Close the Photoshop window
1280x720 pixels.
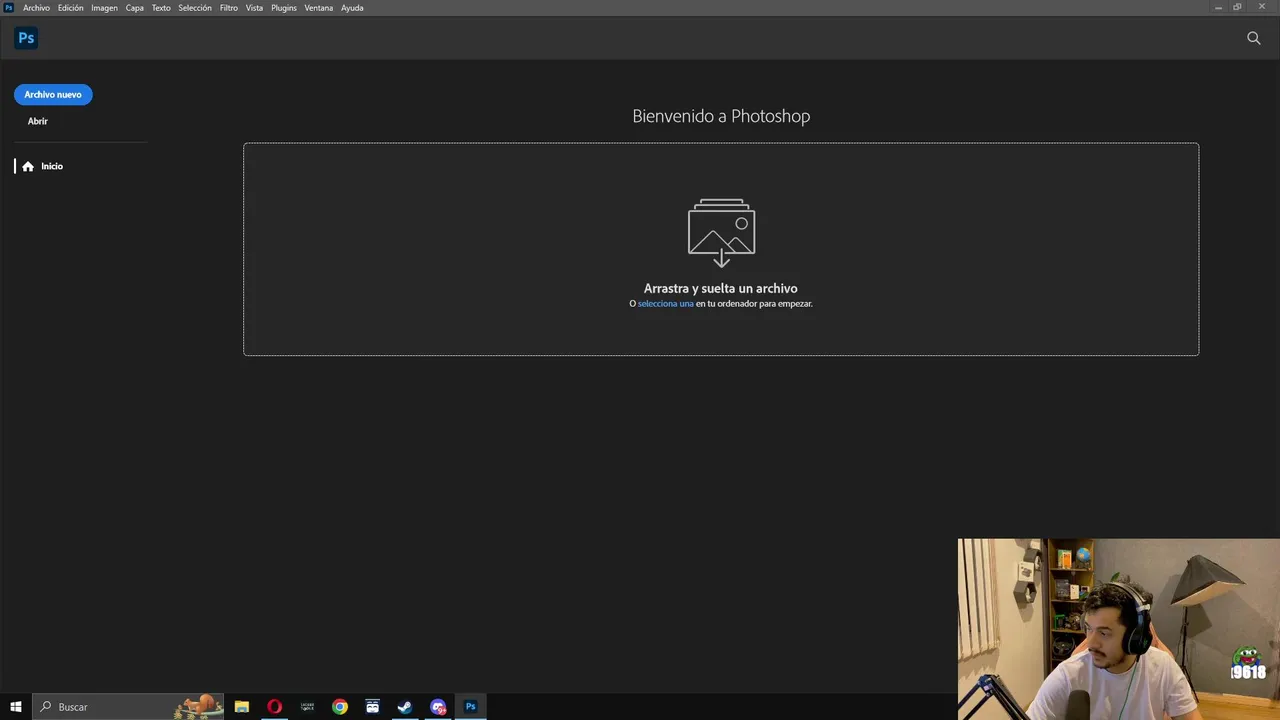coord(1261,7)
